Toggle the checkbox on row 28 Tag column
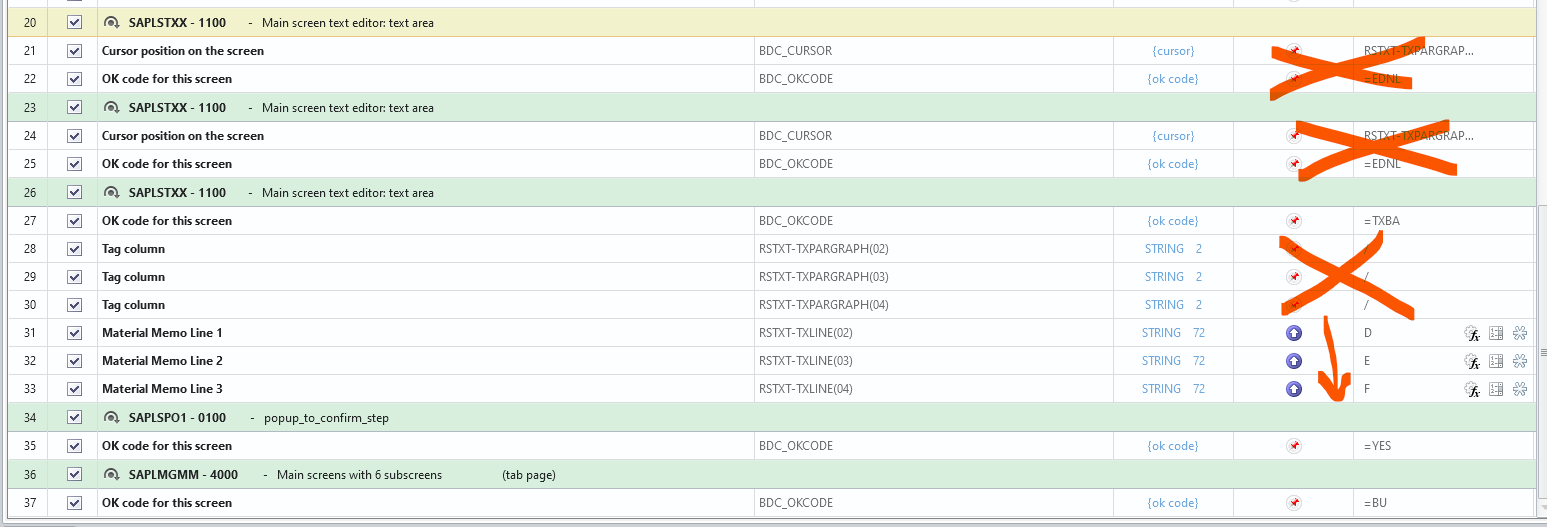The height and width of the screenshot is (527, 1547). (x=74, y=248)
